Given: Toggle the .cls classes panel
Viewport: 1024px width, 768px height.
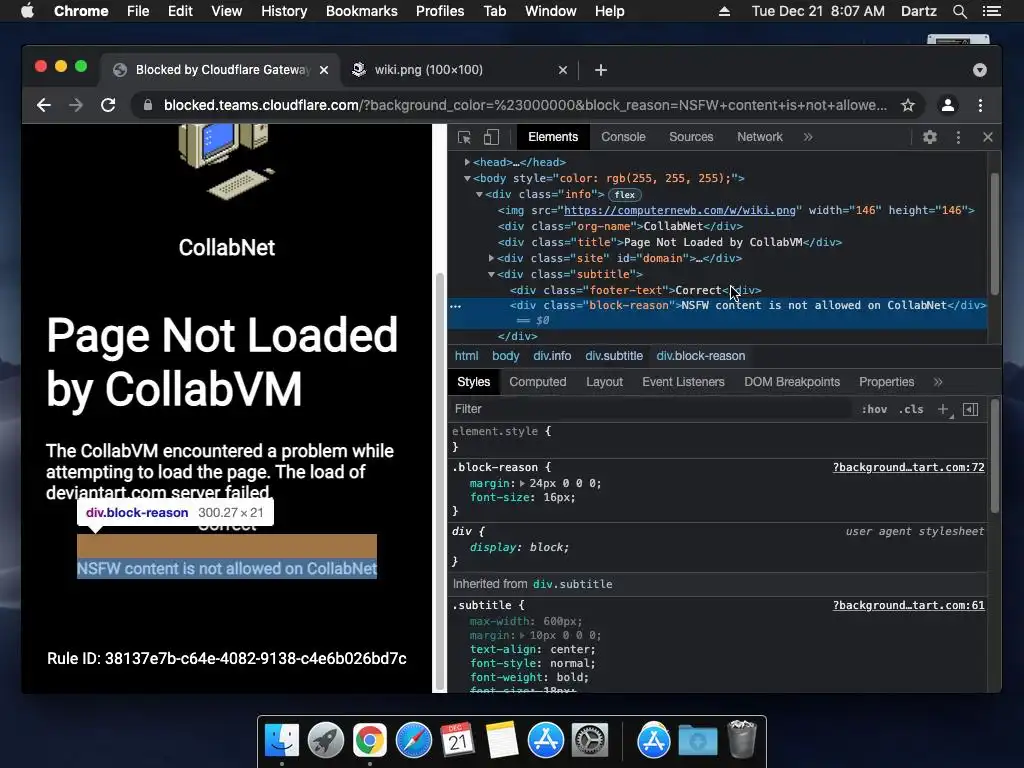Looking at the screenshot, I should (911, 409).
